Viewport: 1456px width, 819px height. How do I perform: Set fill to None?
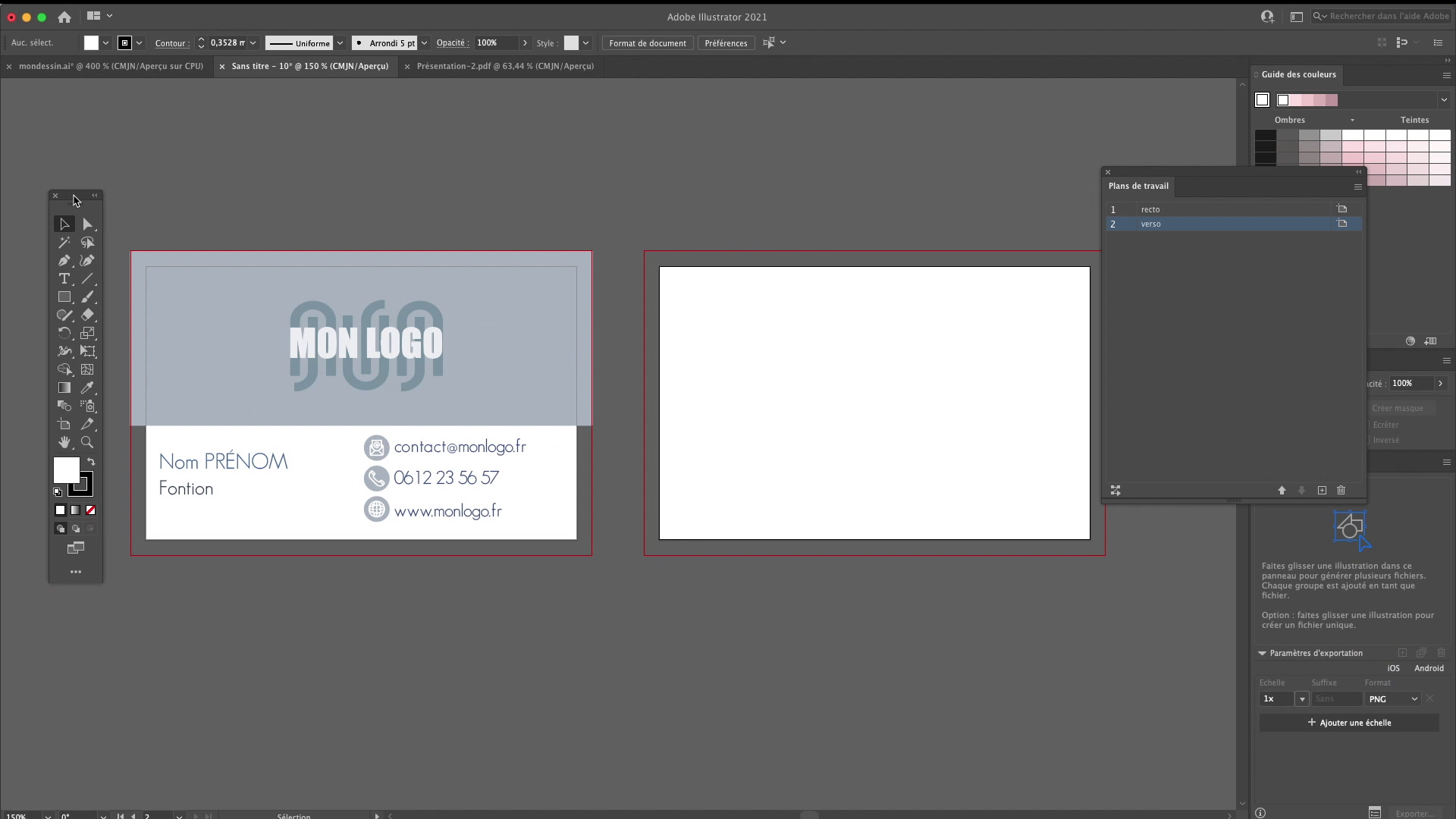pos(90,510)
